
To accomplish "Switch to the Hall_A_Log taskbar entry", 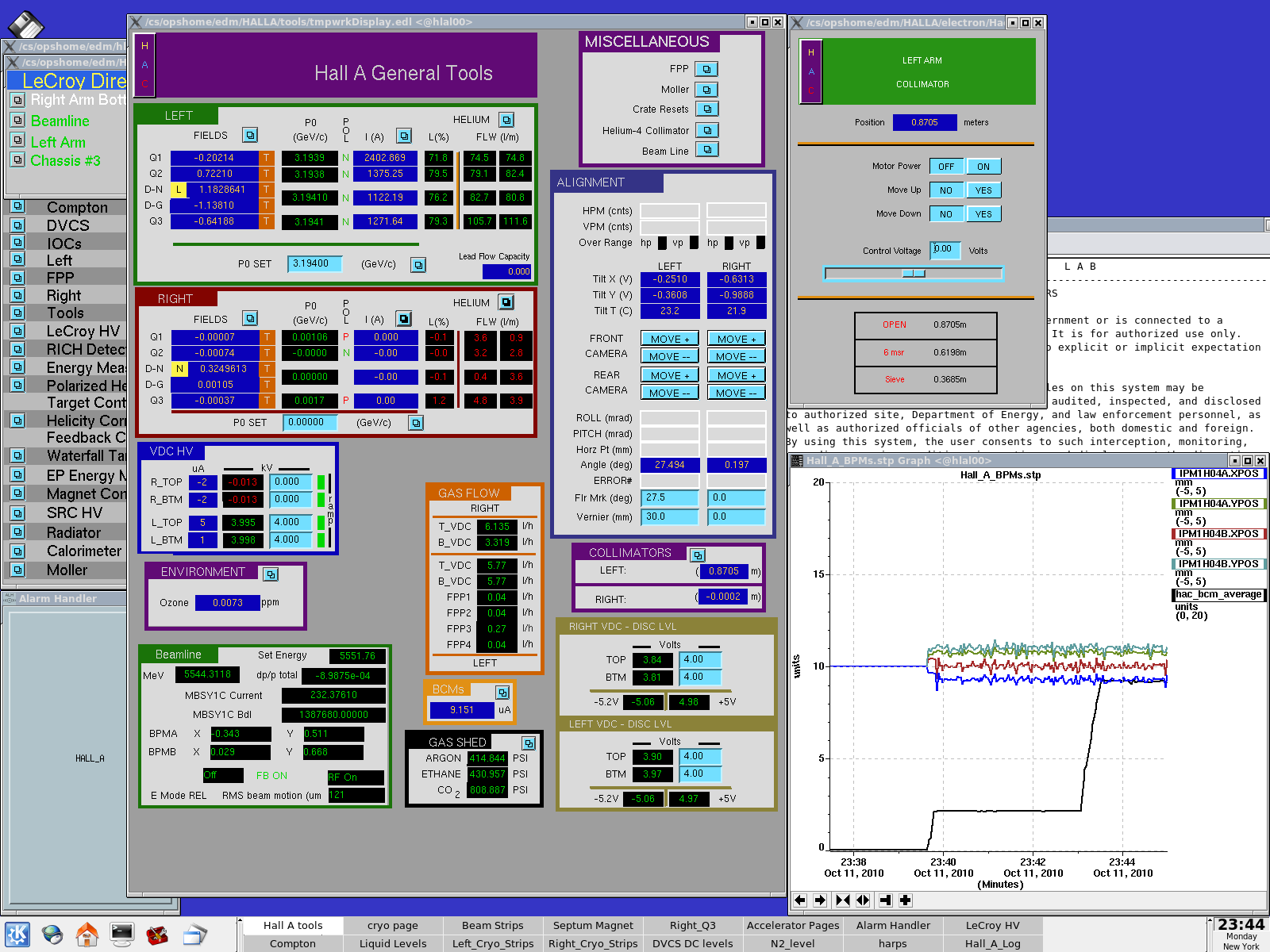I will pos(993,943).
